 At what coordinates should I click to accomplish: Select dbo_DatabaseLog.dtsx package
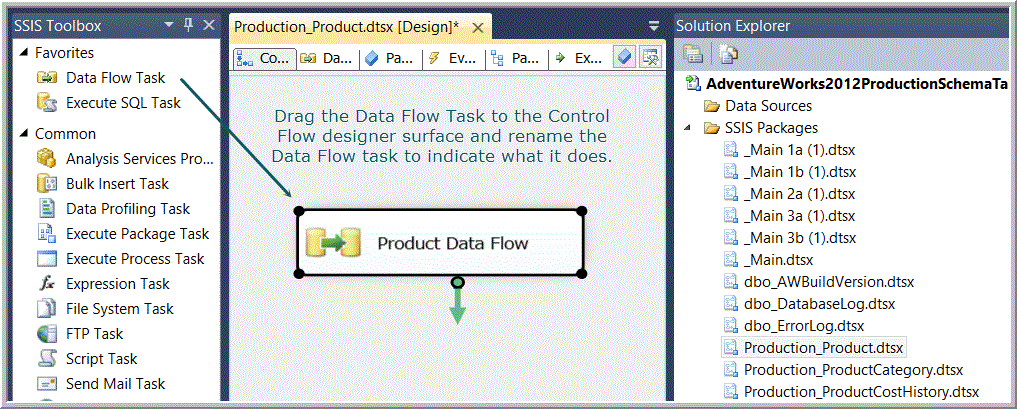[x=811, y=303]
